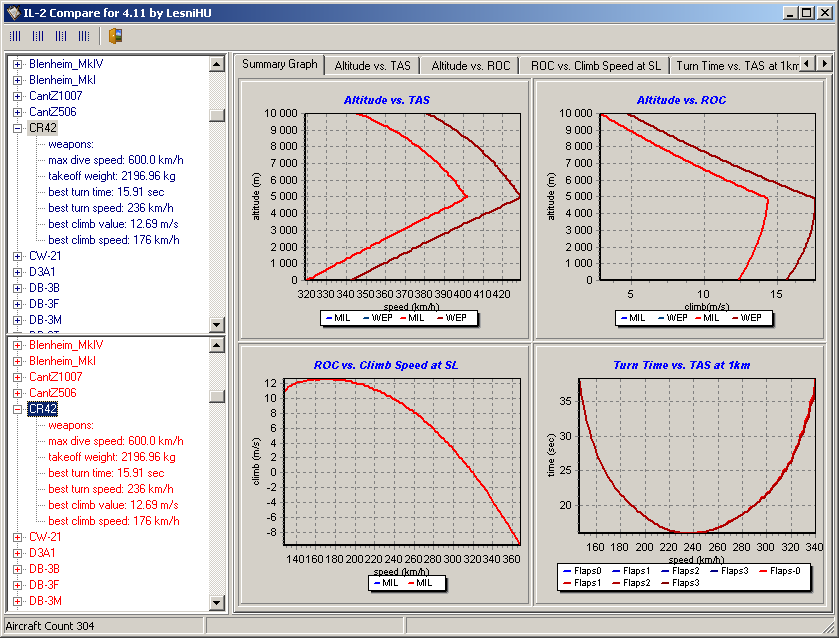Select D3A1 name in the blue list
Image resolution: width=839 pixels, height=638 pixels.
coord(42,272)
